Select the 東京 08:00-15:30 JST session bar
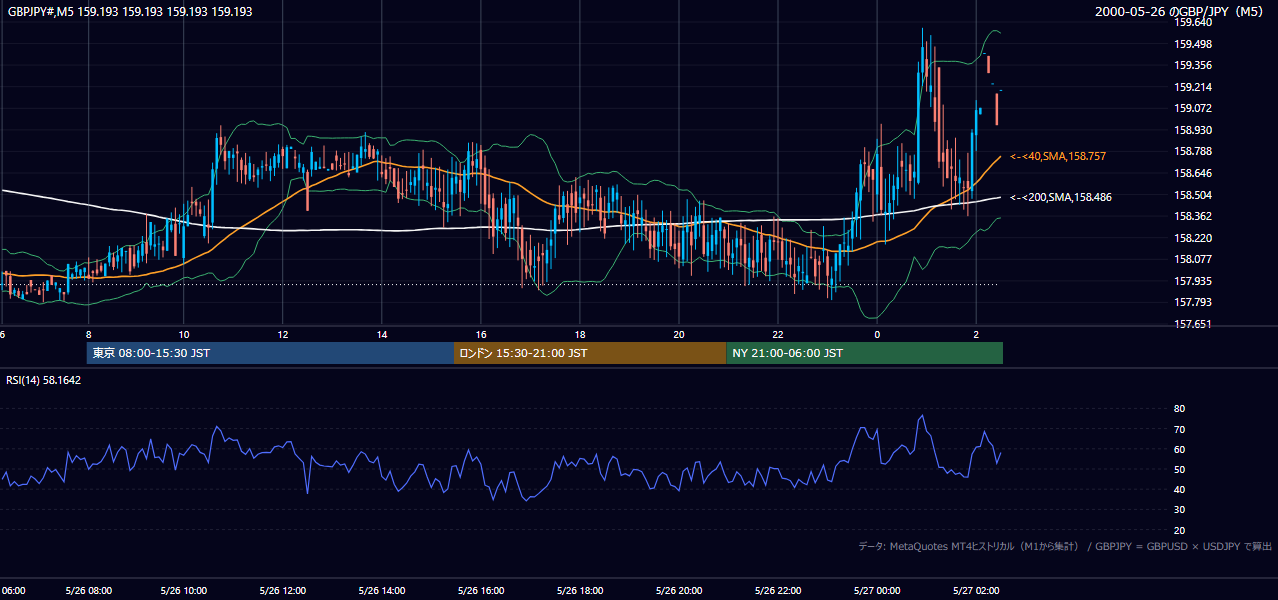This screenshot has width=1278, height=600. pos(270,353)
